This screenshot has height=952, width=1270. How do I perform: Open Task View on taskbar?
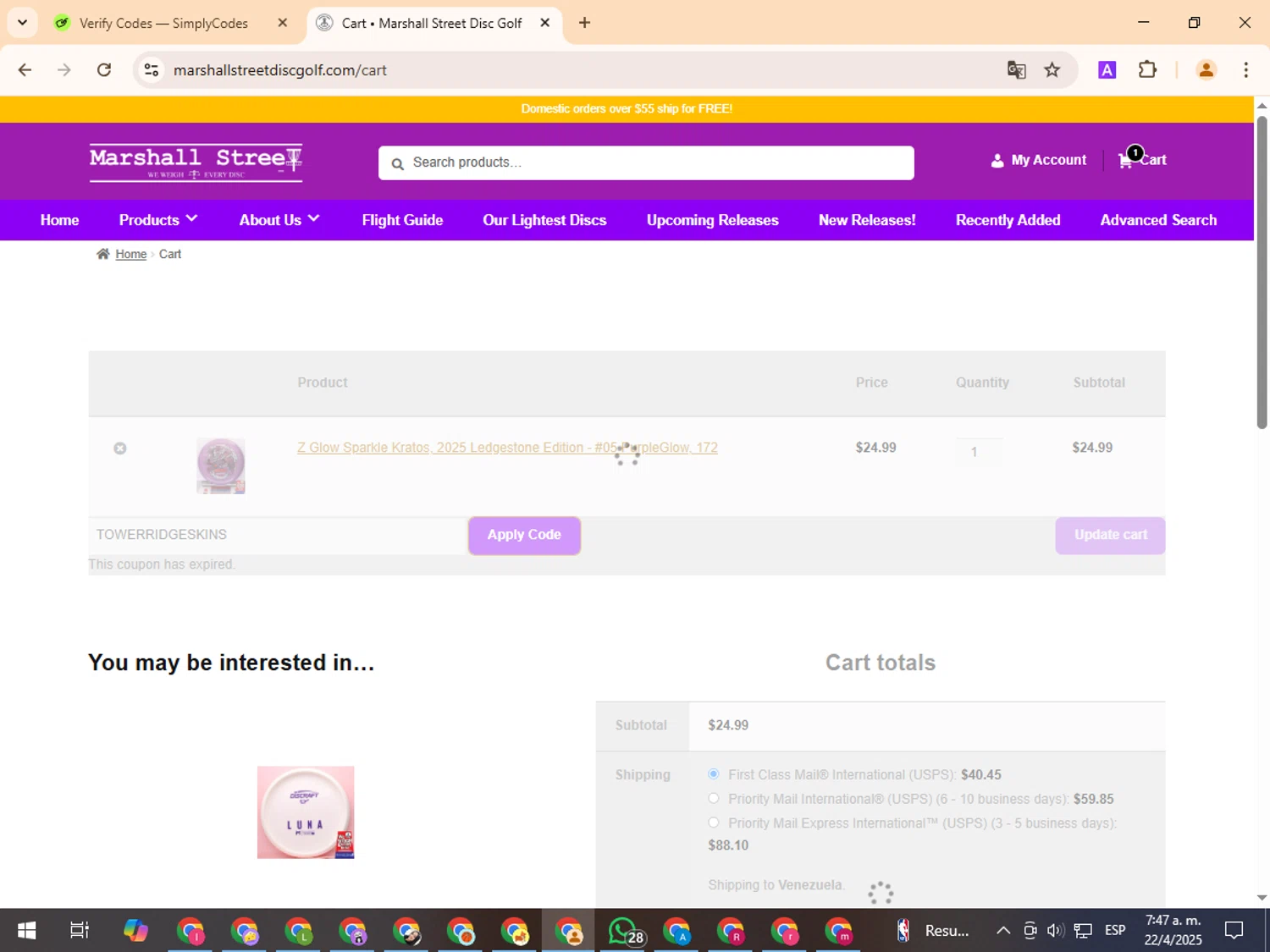click(x=80, y=931)
